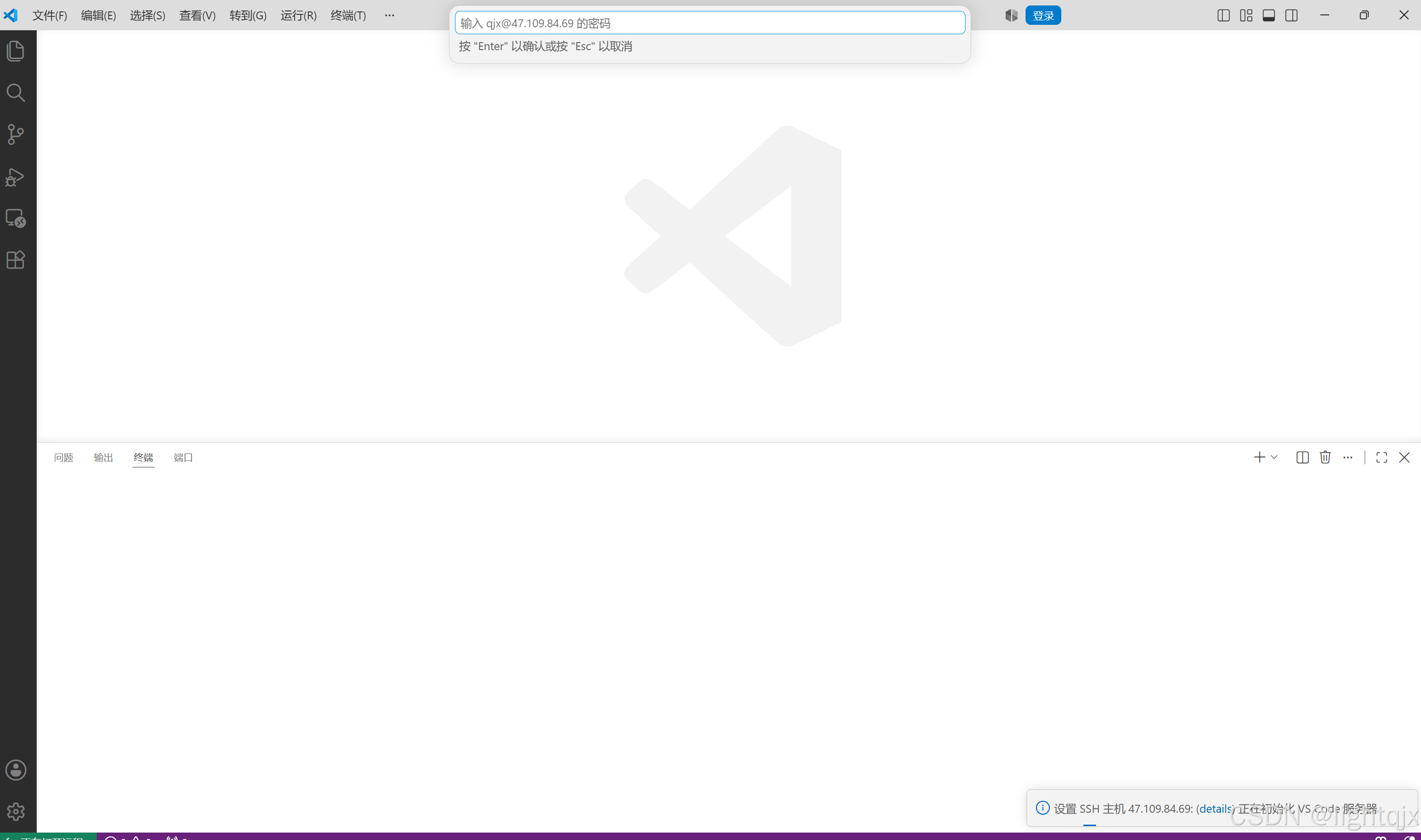Maximize the panel size

(1381, 457)
